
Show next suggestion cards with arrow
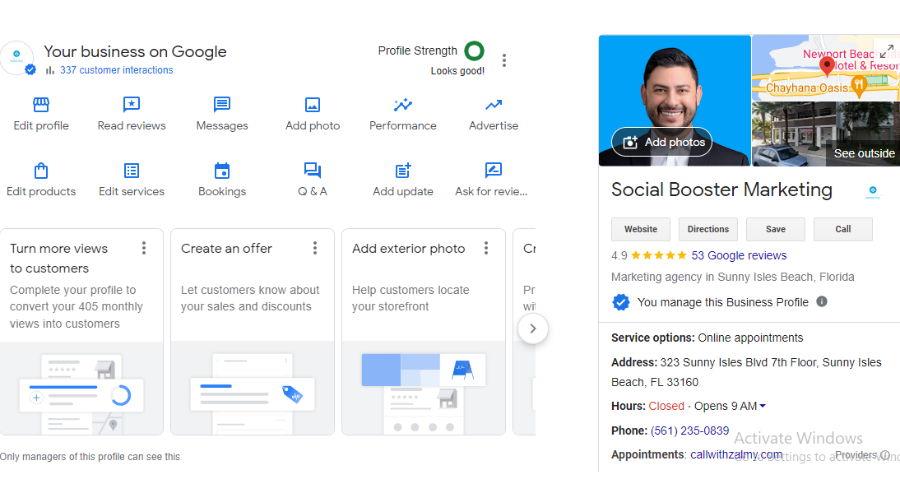pos(533,328)
